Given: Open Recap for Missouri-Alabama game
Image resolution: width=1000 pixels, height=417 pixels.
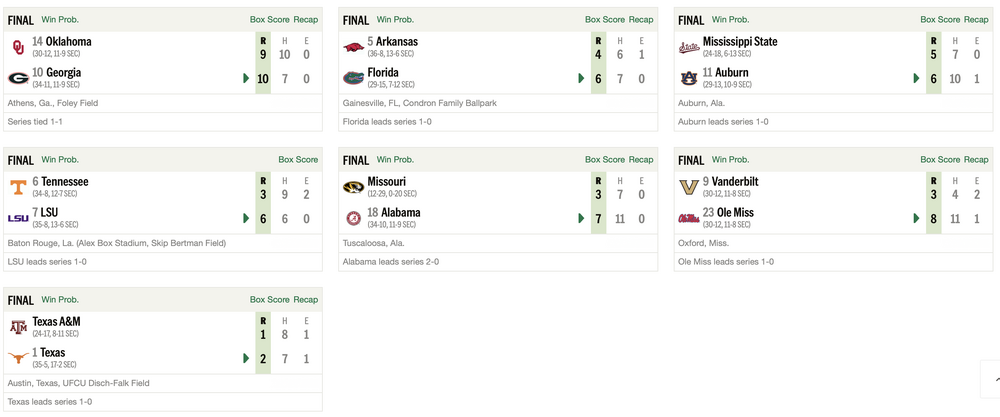Looking at the screenshot, I should (x=641, y=159).
